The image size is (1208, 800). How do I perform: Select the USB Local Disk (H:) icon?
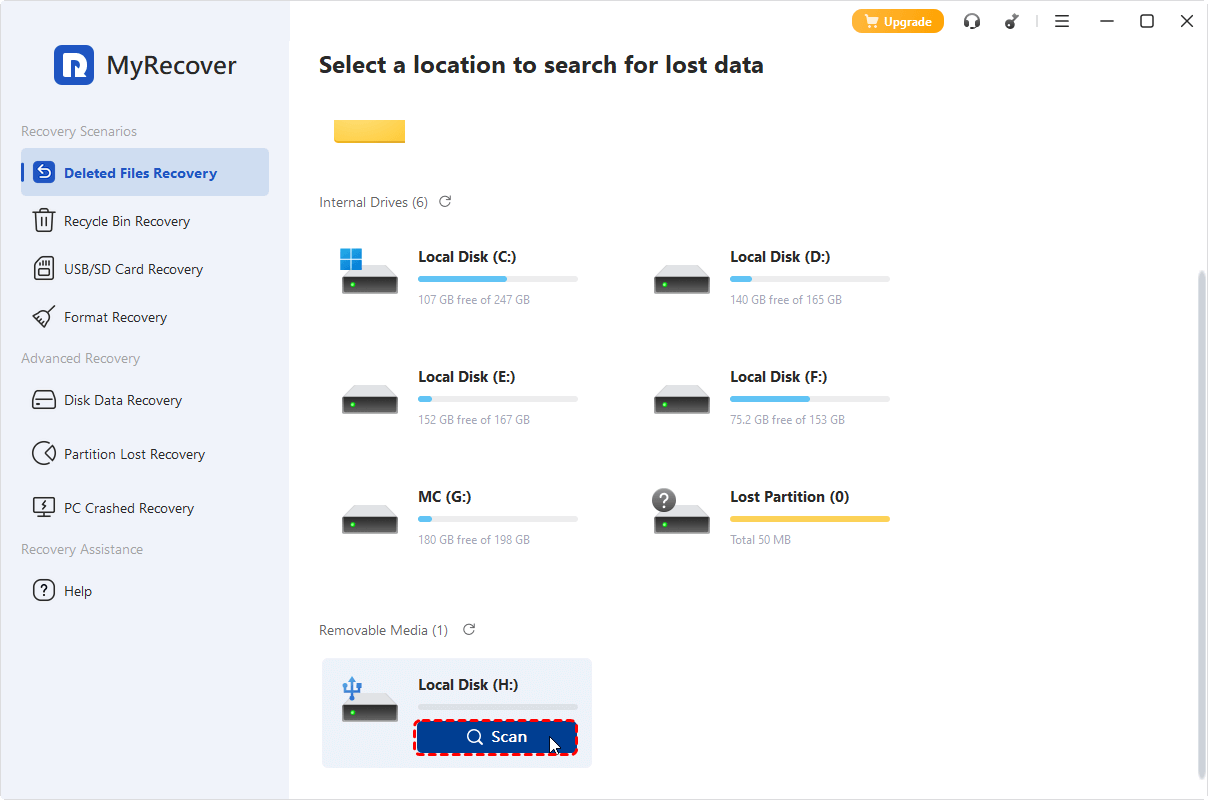pos(368,699)
